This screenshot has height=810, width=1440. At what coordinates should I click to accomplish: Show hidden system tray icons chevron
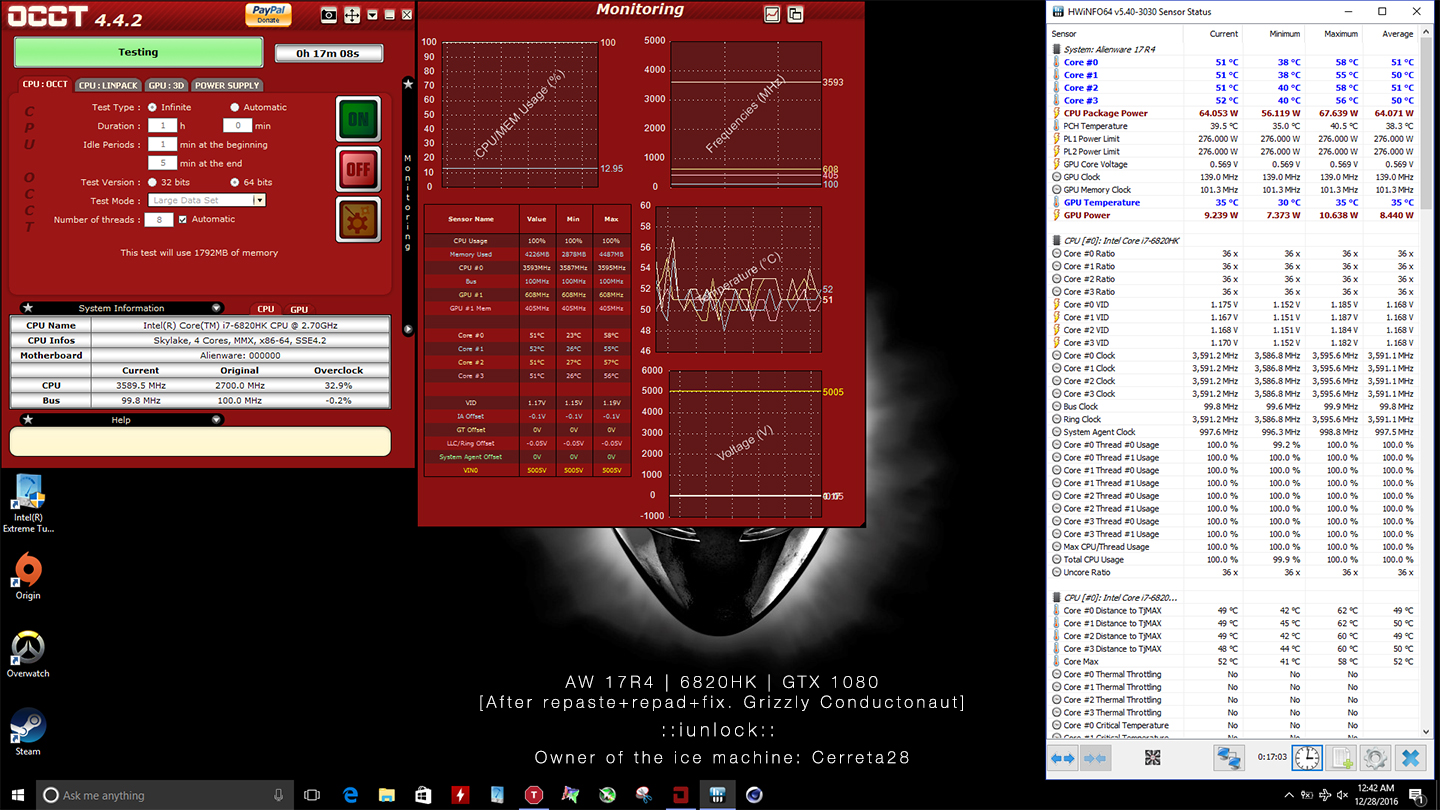click(1287, 795)
